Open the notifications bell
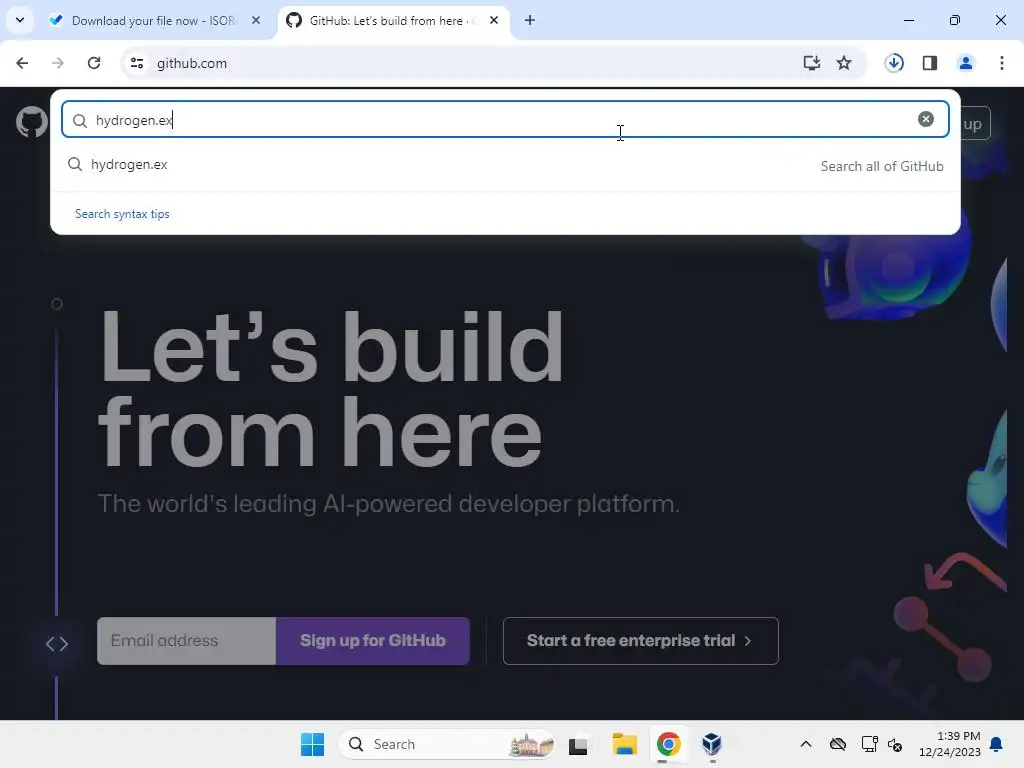The image size is (1024, 768). [x=997, y=744]
